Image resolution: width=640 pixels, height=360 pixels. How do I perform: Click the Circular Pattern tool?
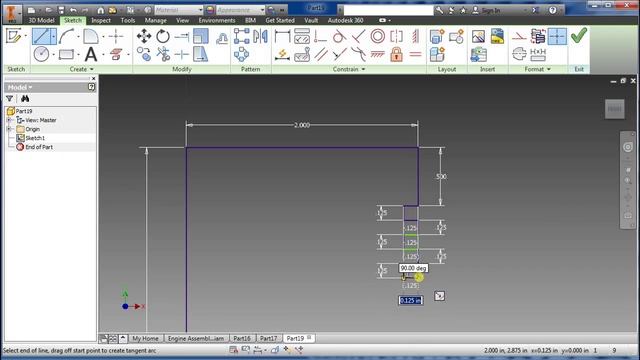pos(242,54)
